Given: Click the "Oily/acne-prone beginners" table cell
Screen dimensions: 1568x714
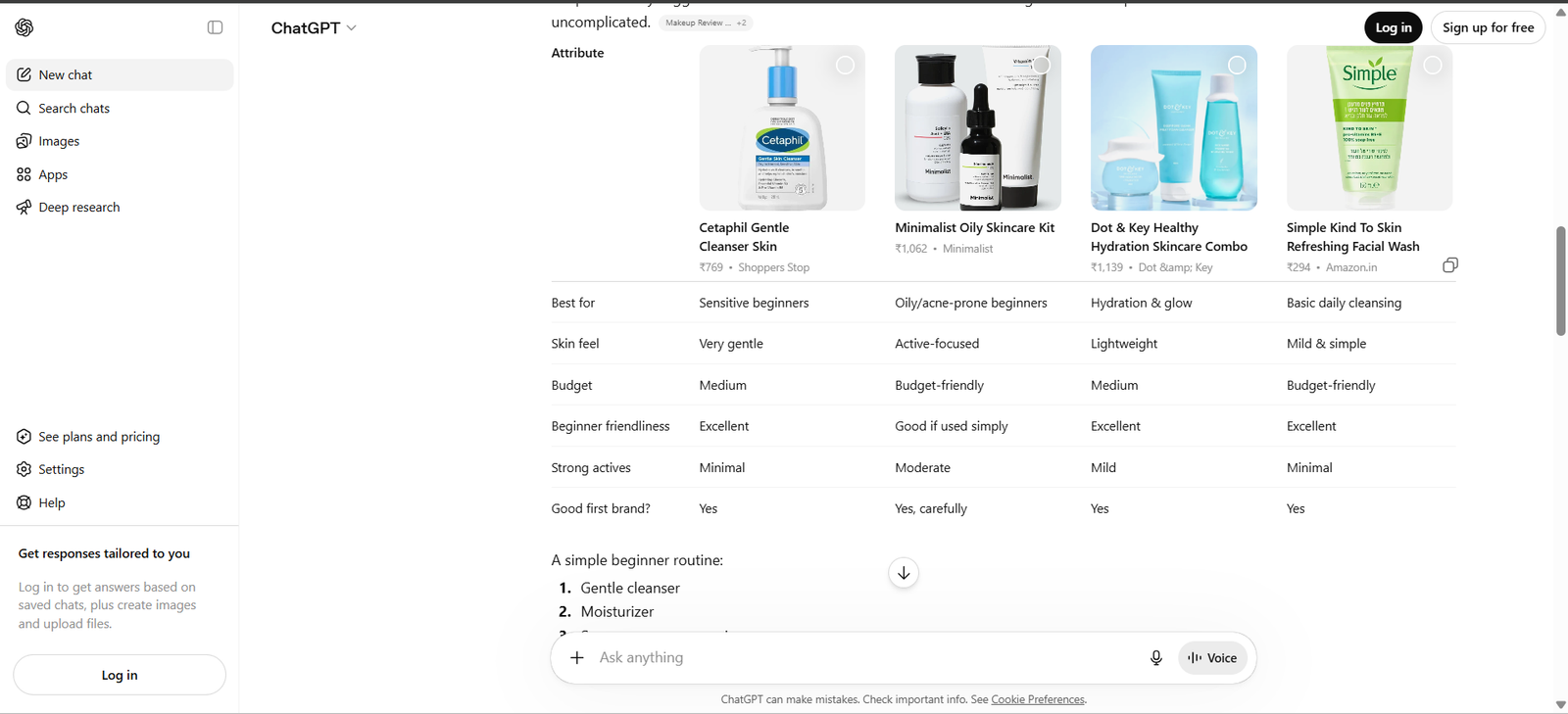Looking at the screenshot, I should (971, 303).
